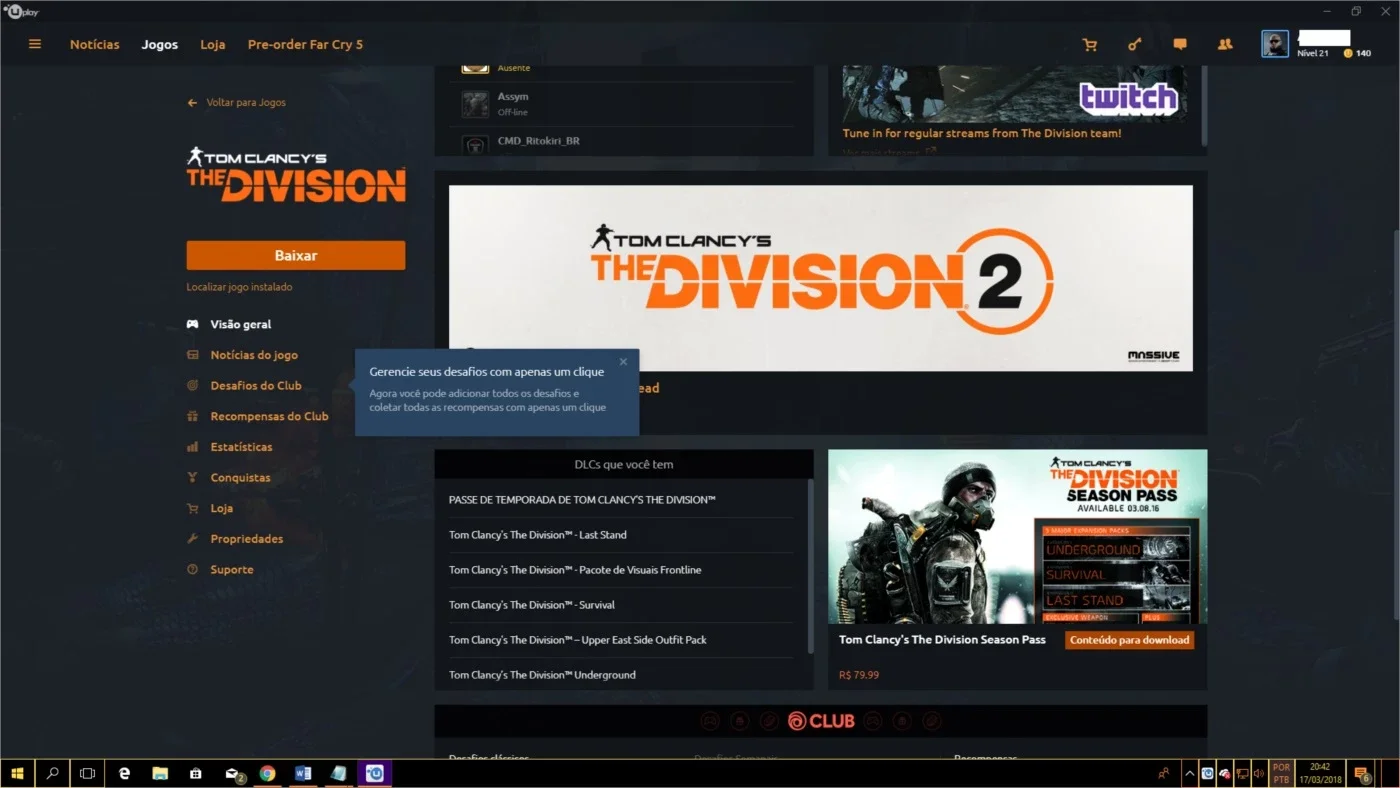Open Word from the taskbar

coord(303,773)
